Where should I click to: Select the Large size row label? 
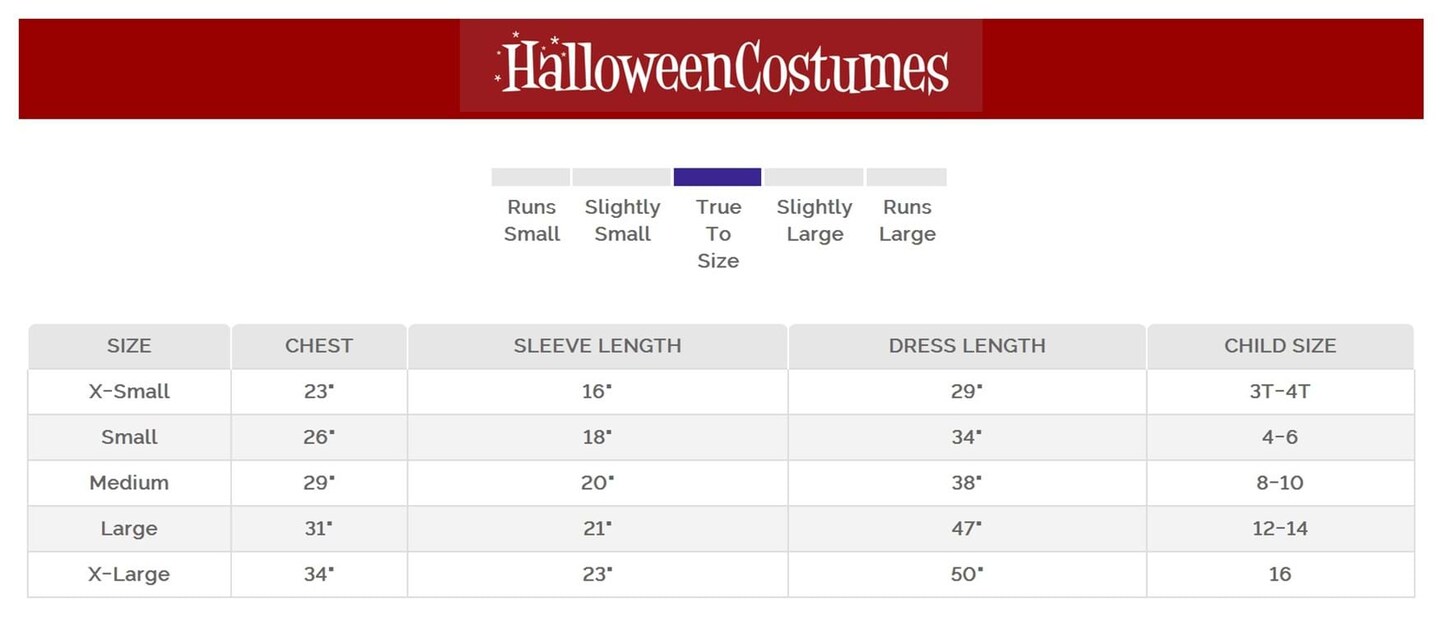[129, 529]
